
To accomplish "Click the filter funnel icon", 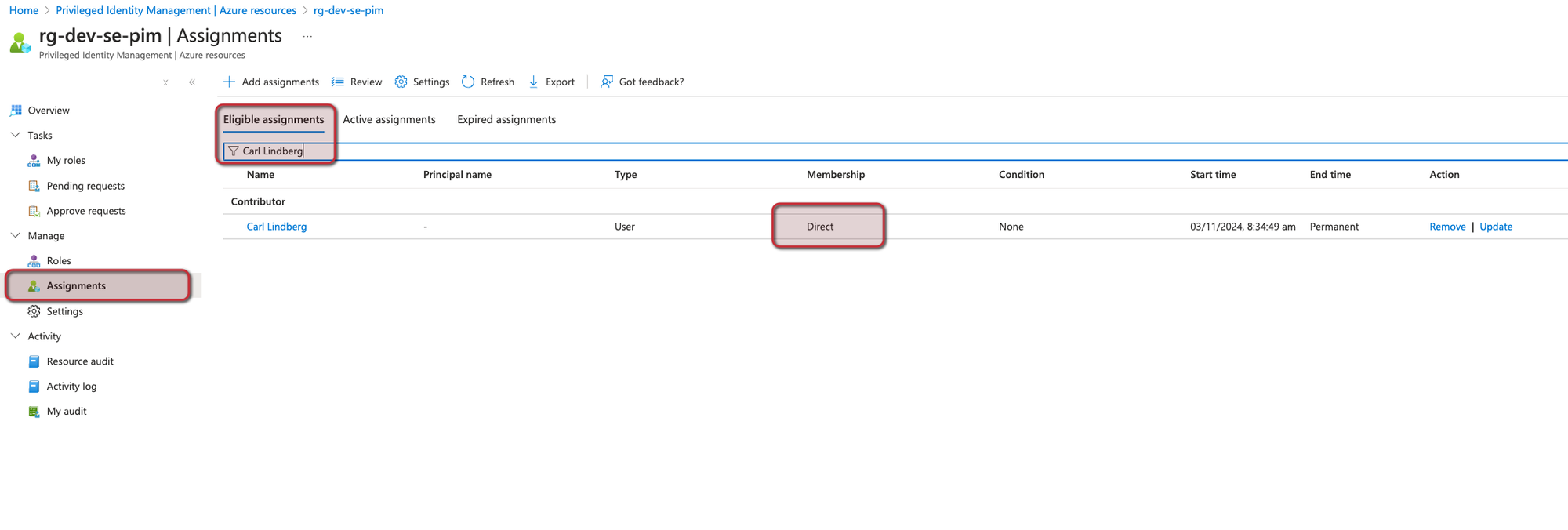I will [x=233, y=151].
